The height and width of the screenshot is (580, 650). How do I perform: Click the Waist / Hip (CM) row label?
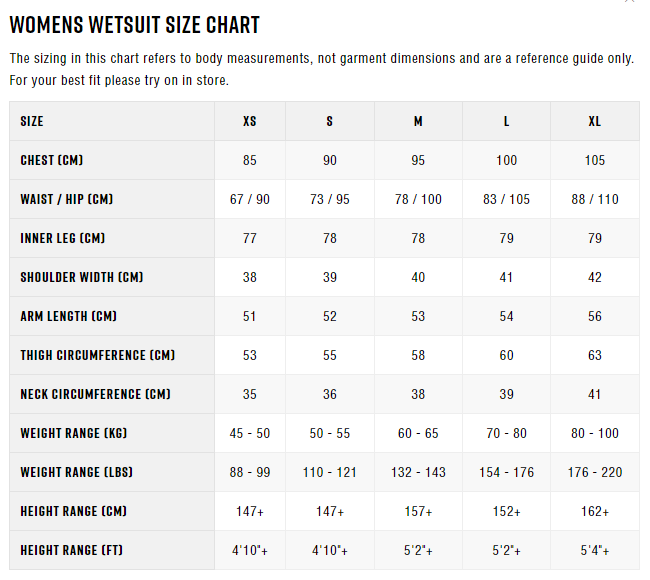(66, 199)
